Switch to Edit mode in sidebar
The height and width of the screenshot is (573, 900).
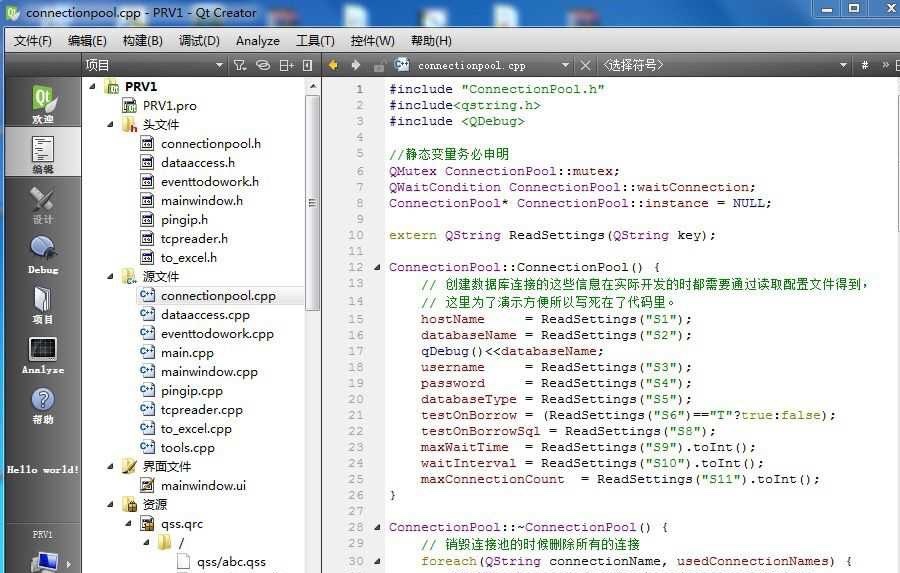tap(42, 153)
